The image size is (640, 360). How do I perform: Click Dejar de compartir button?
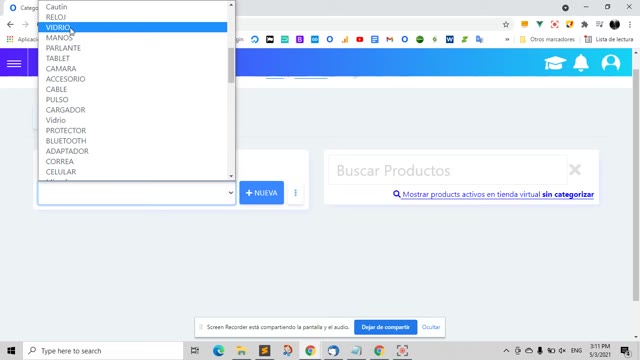click(x=385, y=327)
